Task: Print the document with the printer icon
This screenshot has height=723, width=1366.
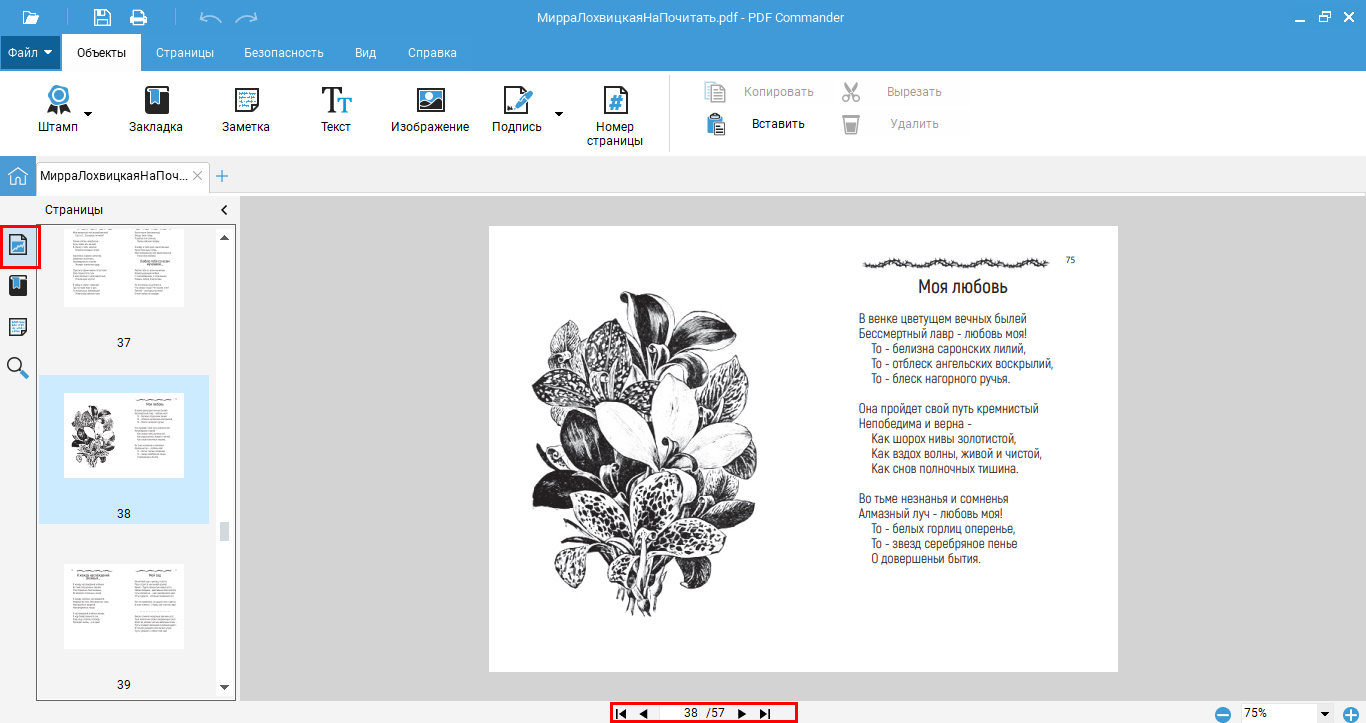Action: click(x=138, y=17)
